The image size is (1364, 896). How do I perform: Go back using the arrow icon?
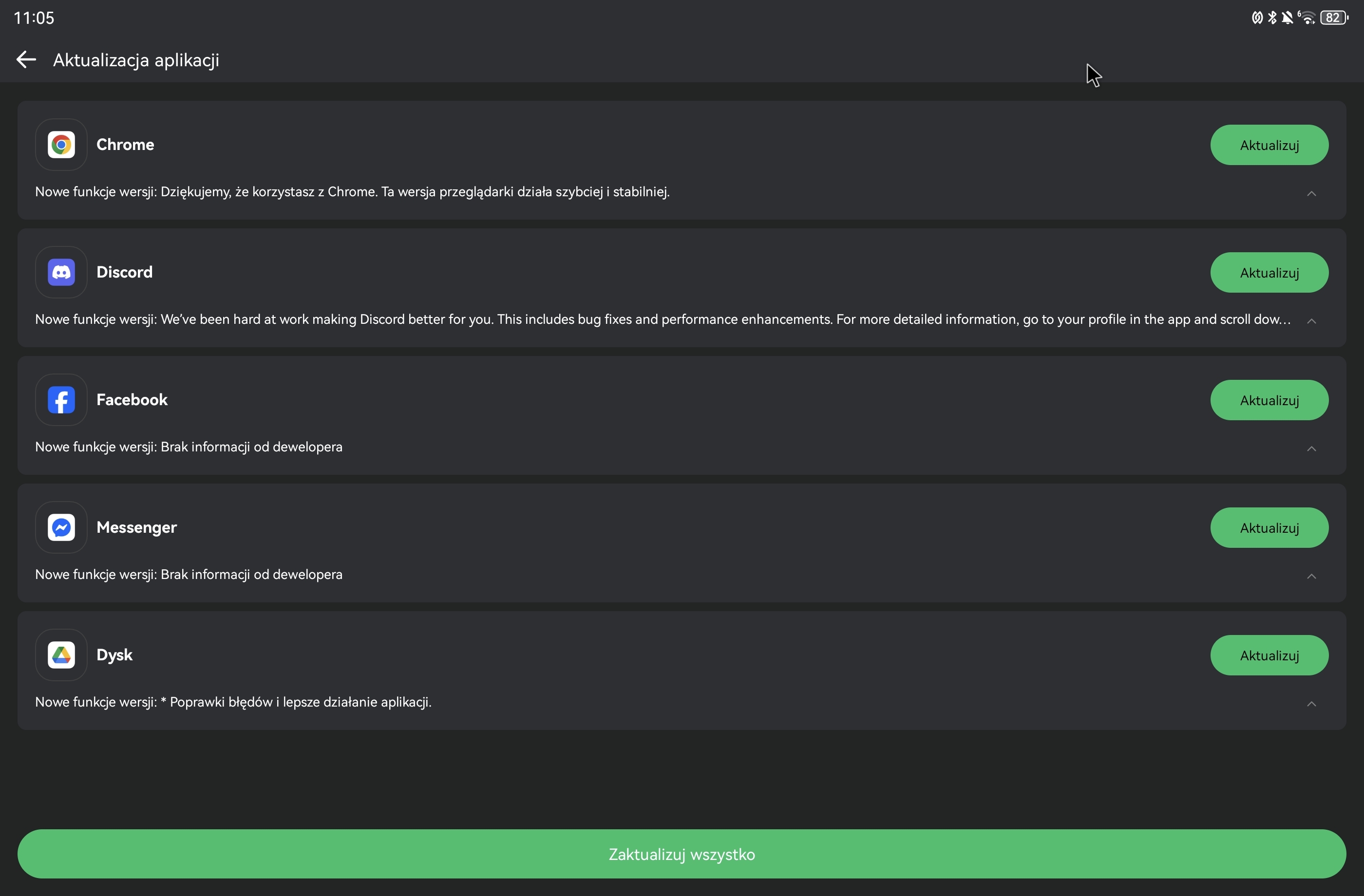tap(26, 59)
